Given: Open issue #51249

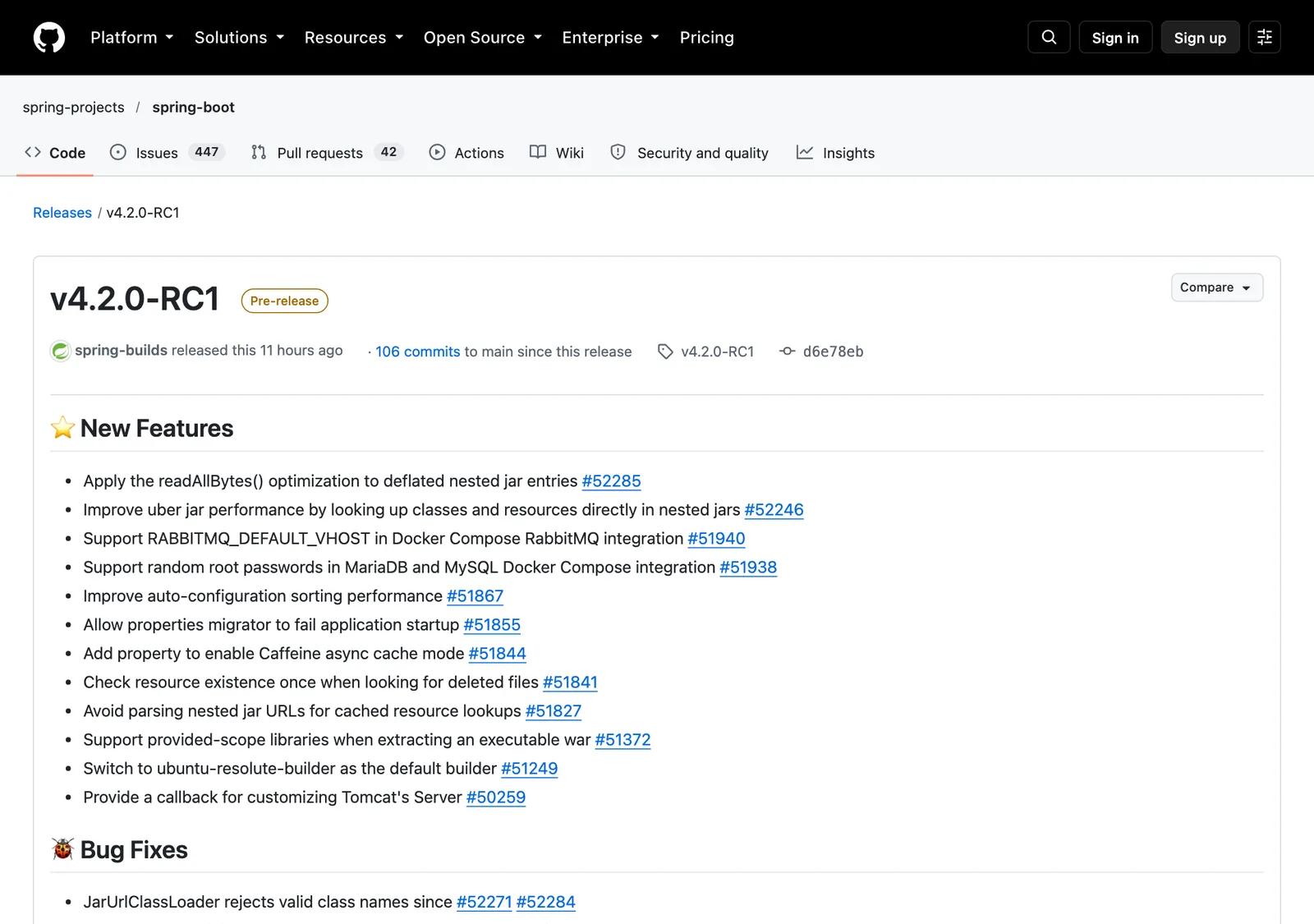Looking at the screenshot, I should pyautogui.click(x=529, y=769).
